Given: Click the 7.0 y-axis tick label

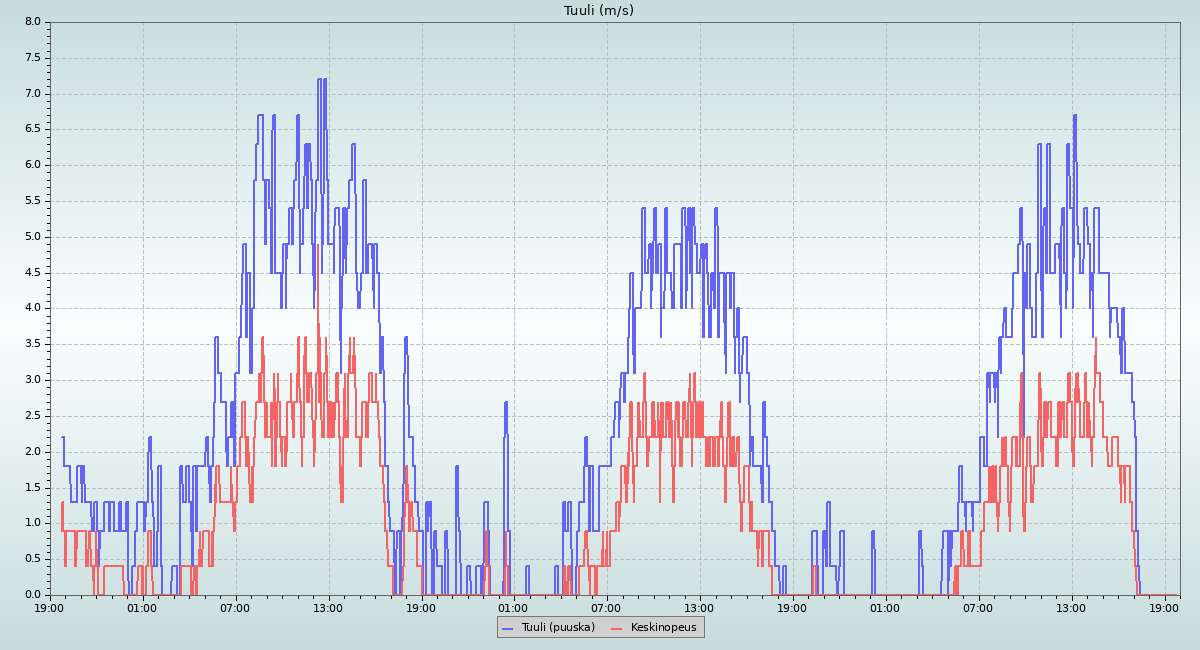Looking at the screenshot, I should [33, 94].
